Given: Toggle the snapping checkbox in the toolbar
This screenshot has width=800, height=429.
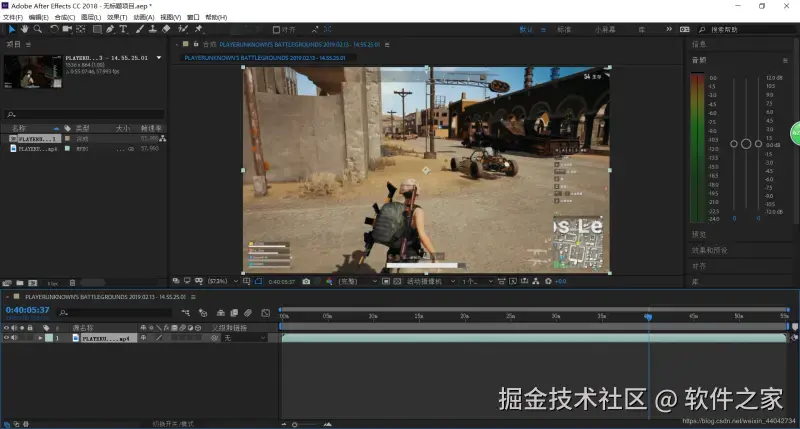Looking at the screenshot, I should [x=276, y=30].
